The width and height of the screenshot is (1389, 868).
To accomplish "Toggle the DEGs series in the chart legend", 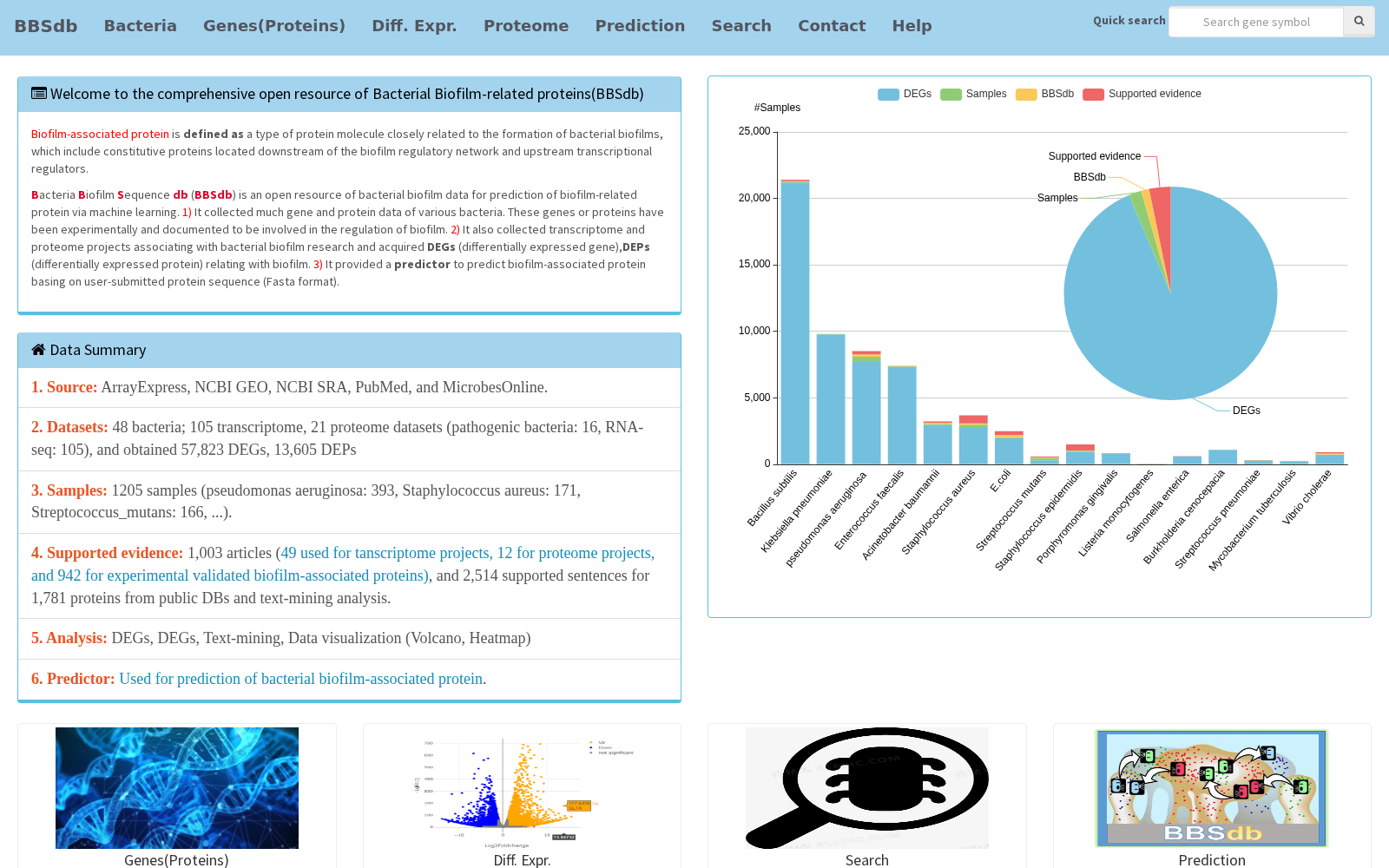I will [x=905, y=94].
